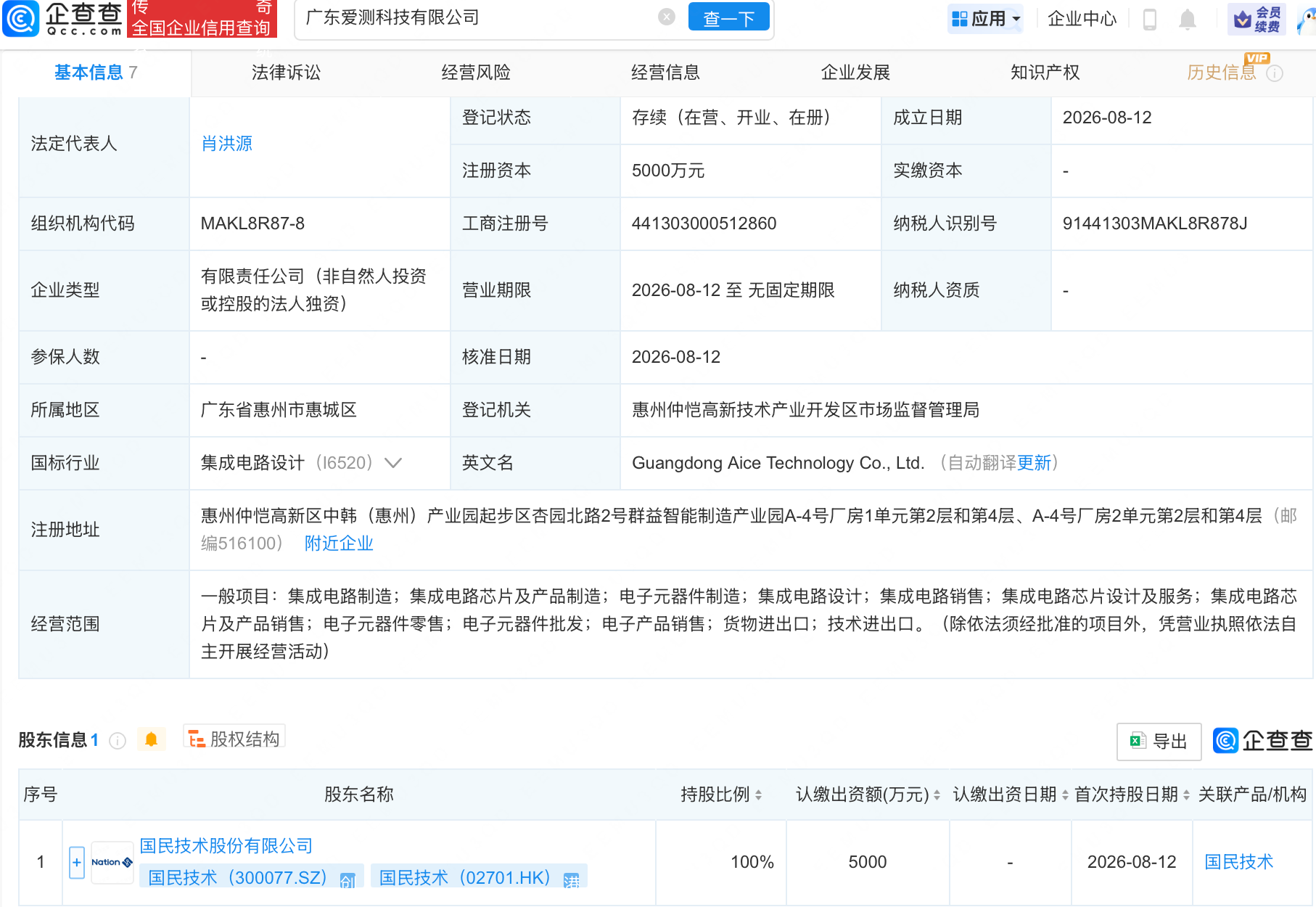Open the 法律诉讼 tab

(286, 73)
